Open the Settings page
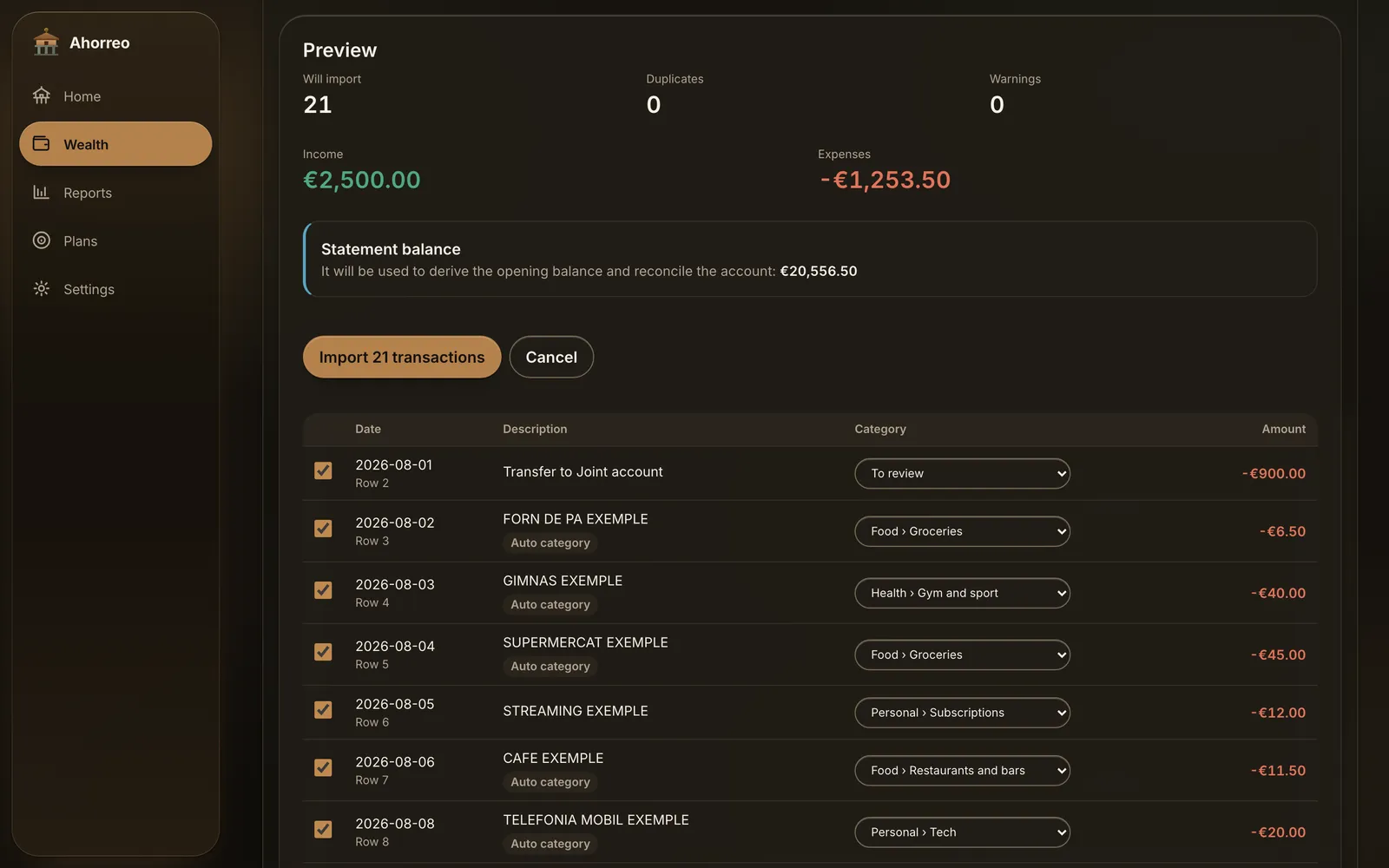 click(x=115, y=289)
